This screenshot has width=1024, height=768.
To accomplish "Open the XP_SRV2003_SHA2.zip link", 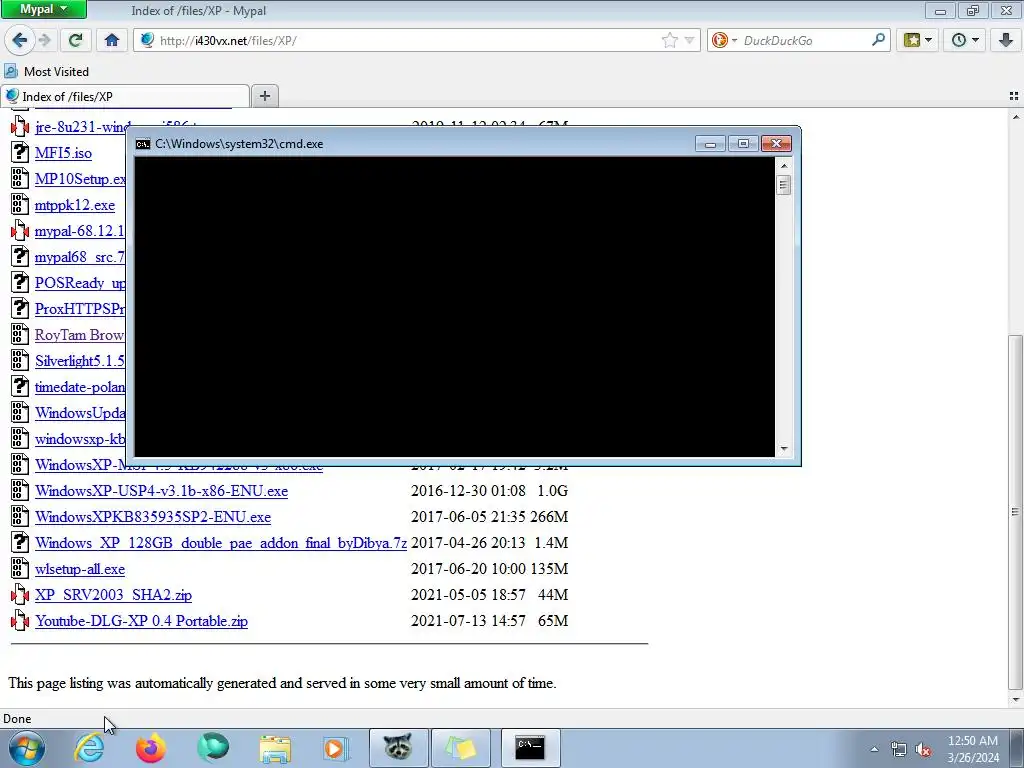I will [x=114, y=595].
